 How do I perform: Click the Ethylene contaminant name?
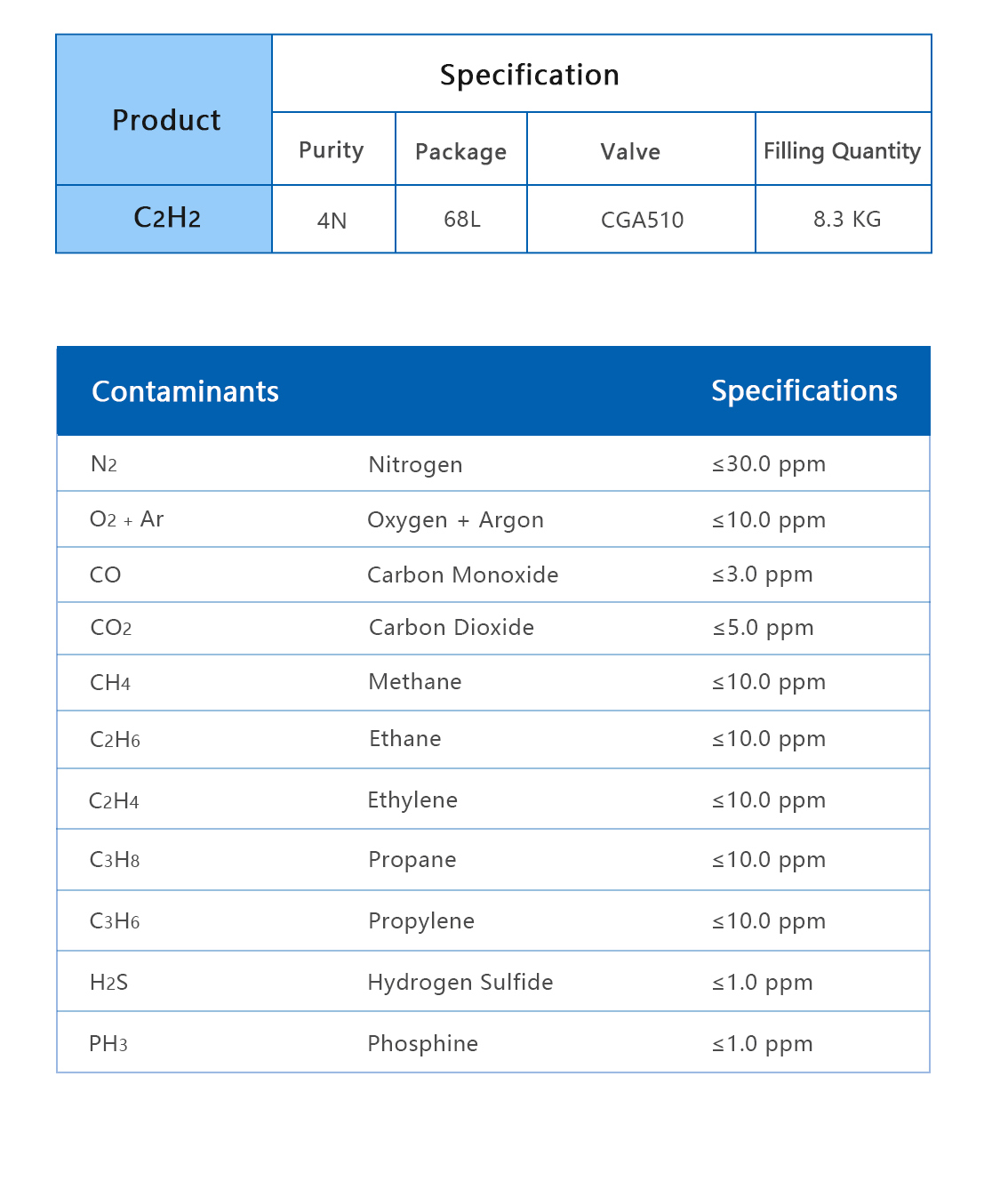412,800
